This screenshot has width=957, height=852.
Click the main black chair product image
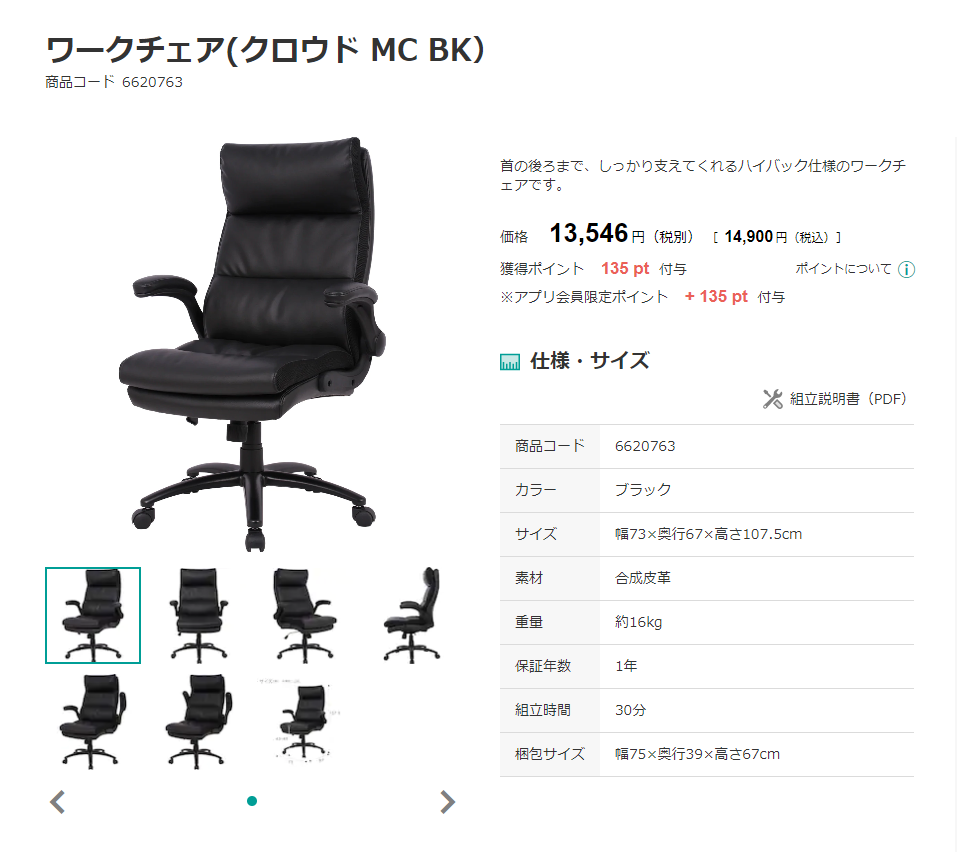[x=251, y=344]
